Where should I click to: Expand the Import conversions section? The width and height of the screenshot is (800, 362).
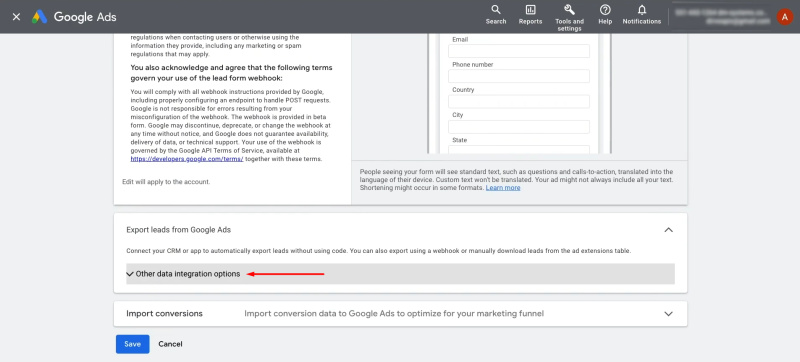click(668, 314)
